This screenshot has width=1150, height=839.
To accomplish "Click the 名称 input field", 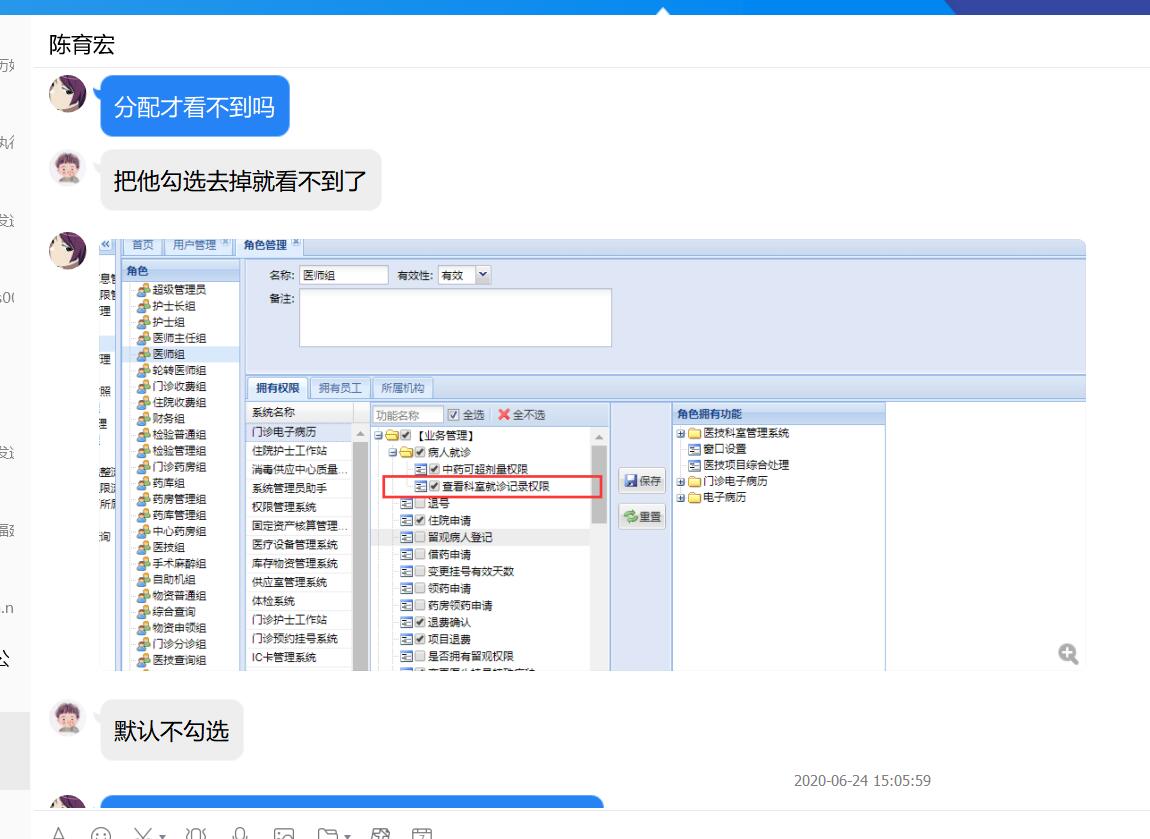I will (x=343, y=275).
